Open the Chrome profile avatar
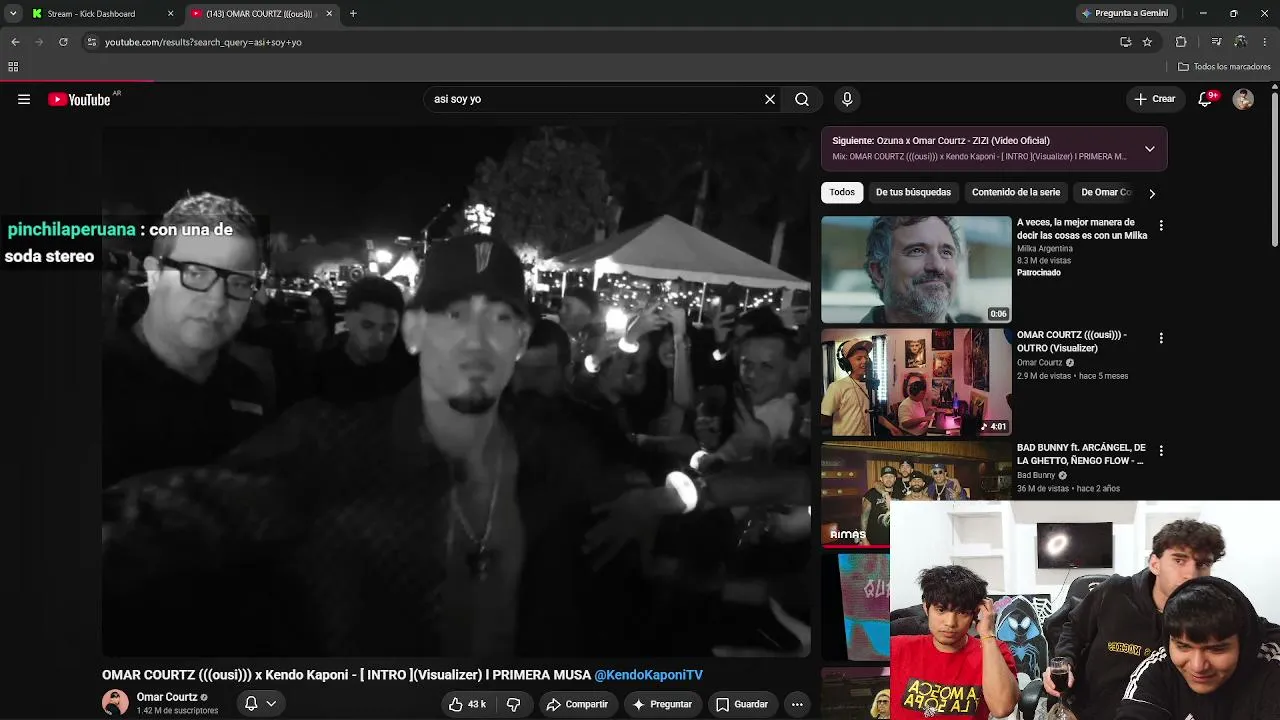The image size is (1280, 720). pyautogui.click(x=1240, y=42)
